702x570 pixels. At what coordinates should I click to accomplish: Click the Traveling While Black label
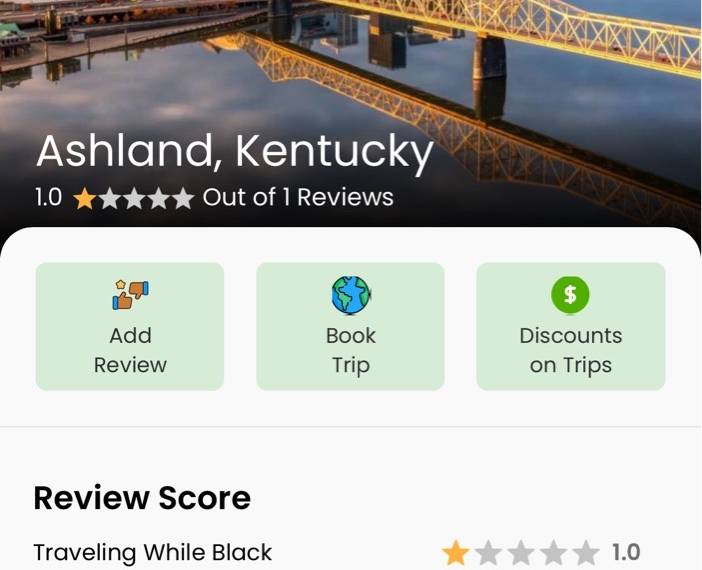153,553
